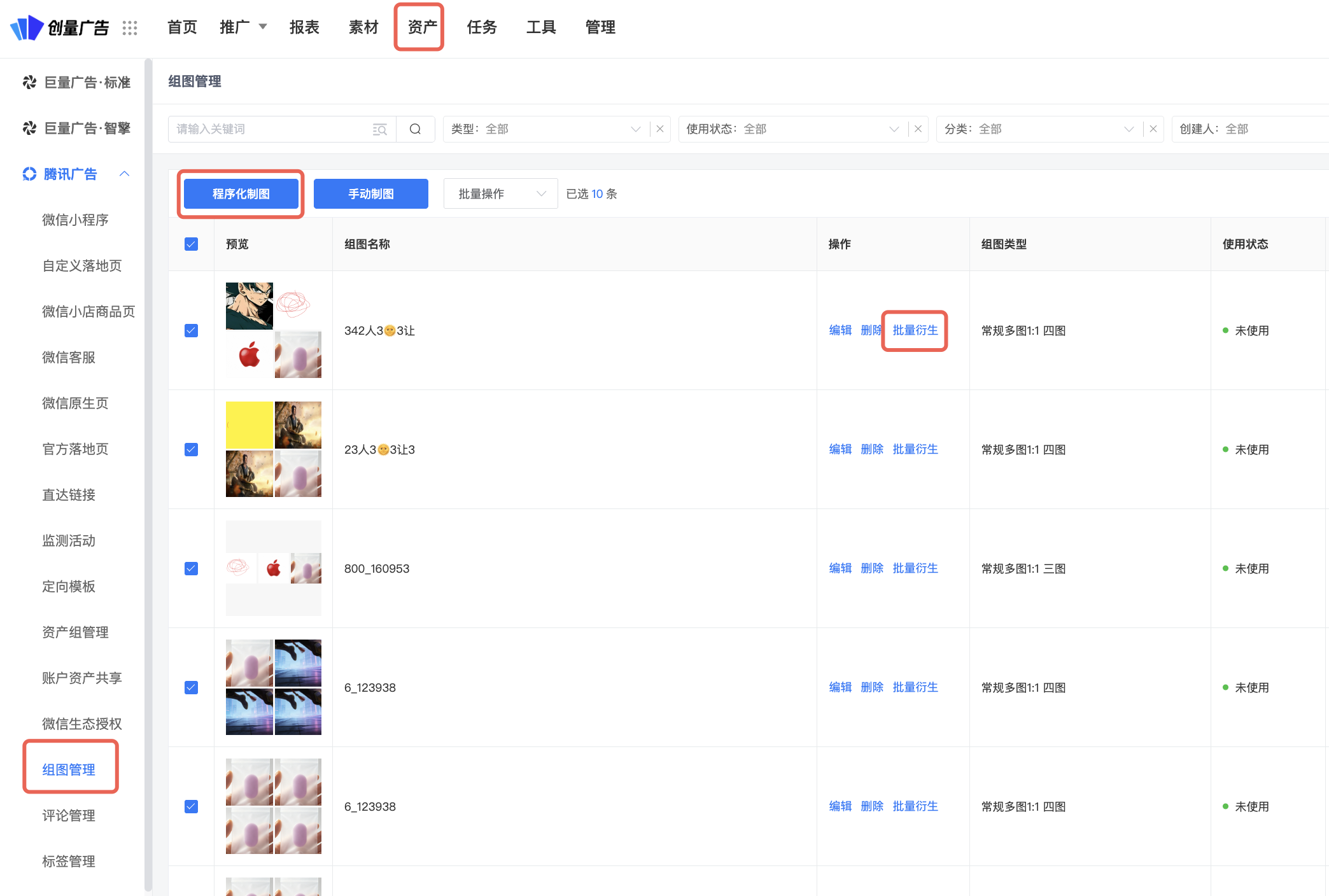Open the 报表 top menu
This screenshot has height=896, width=1329.
point(304,27)
